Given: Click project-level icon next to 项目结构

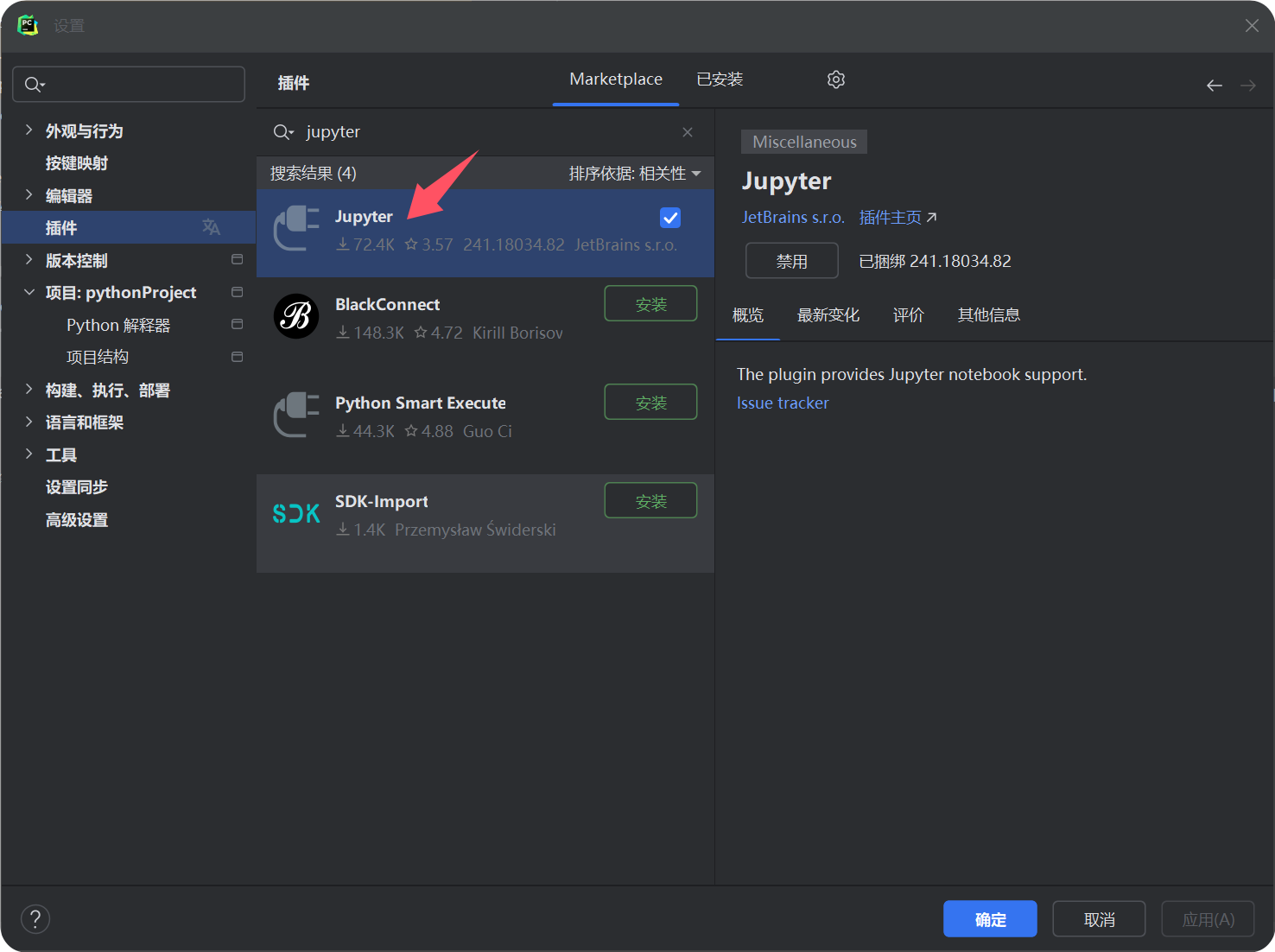Looking at the screenshot, I should 237,357.
